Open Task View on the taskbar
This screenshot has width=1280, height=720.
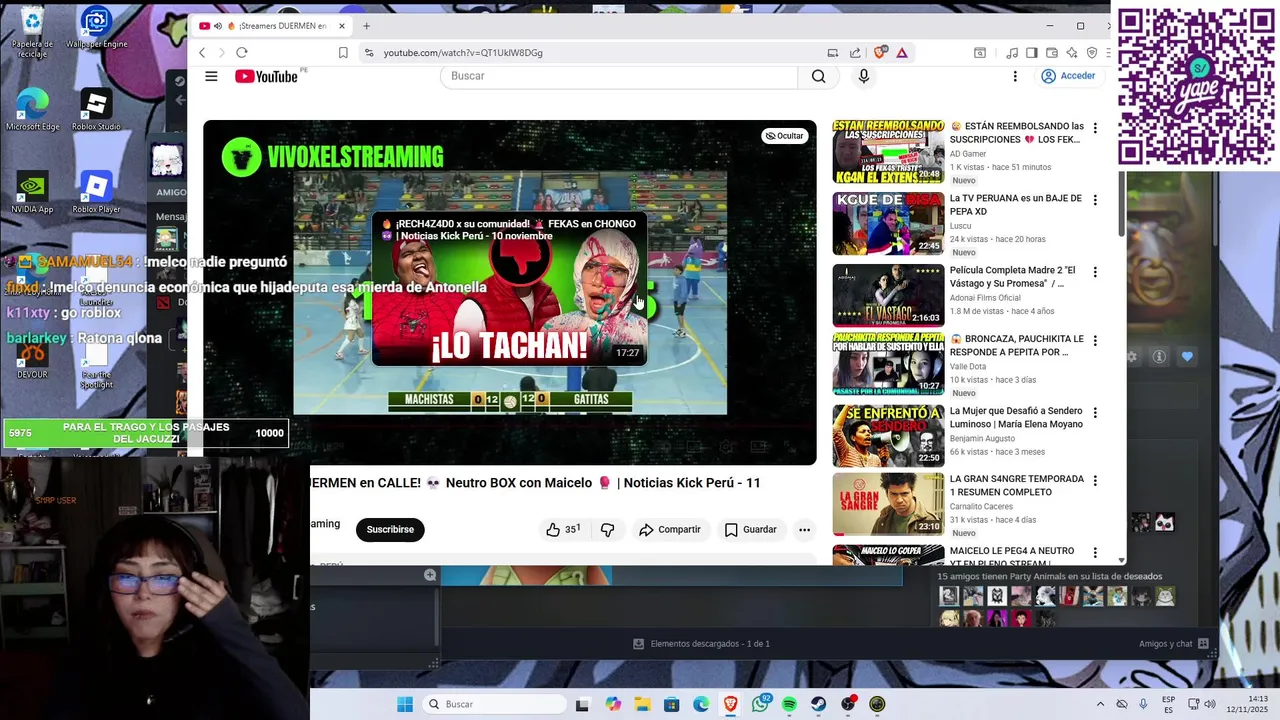[x=582, y=704]
